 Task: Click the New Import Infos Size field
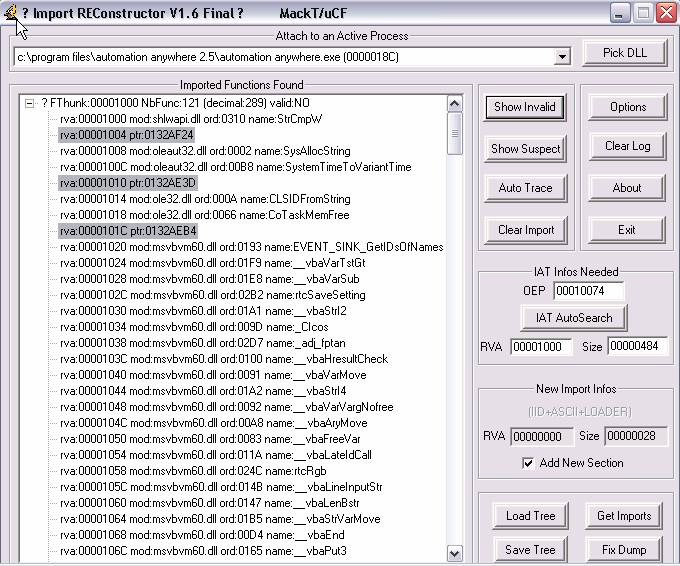click(635, 436)
